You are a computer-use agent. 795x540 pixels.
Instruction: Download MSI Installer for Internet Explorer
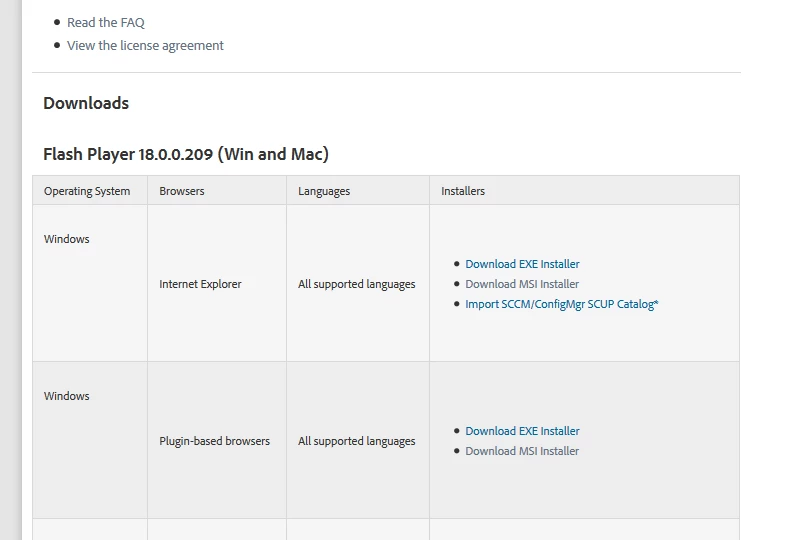522,284
